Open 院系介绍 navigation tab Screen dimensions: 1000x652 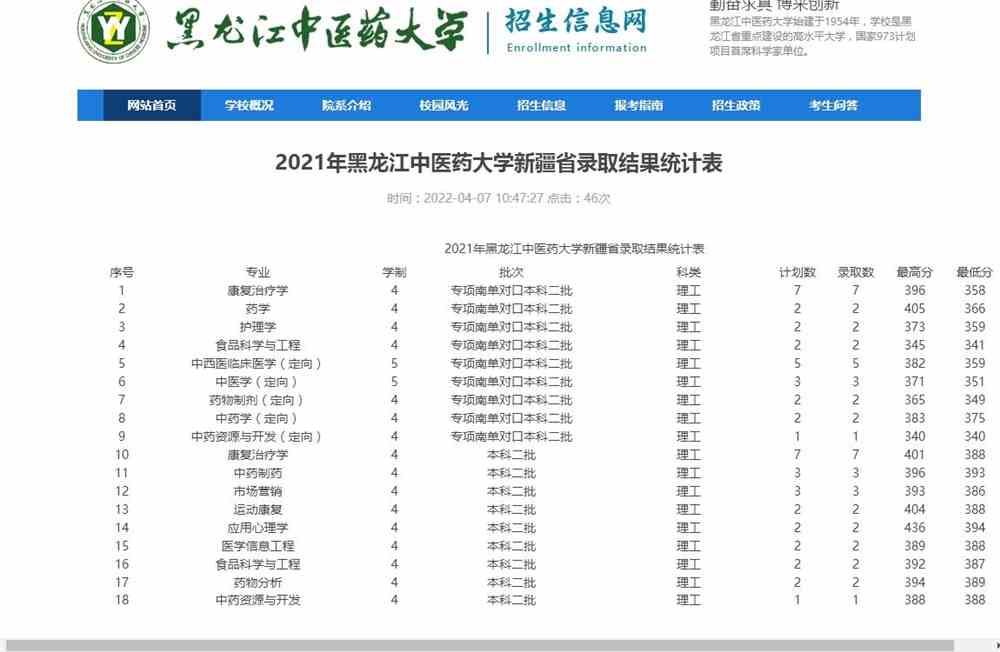point(347,105)
